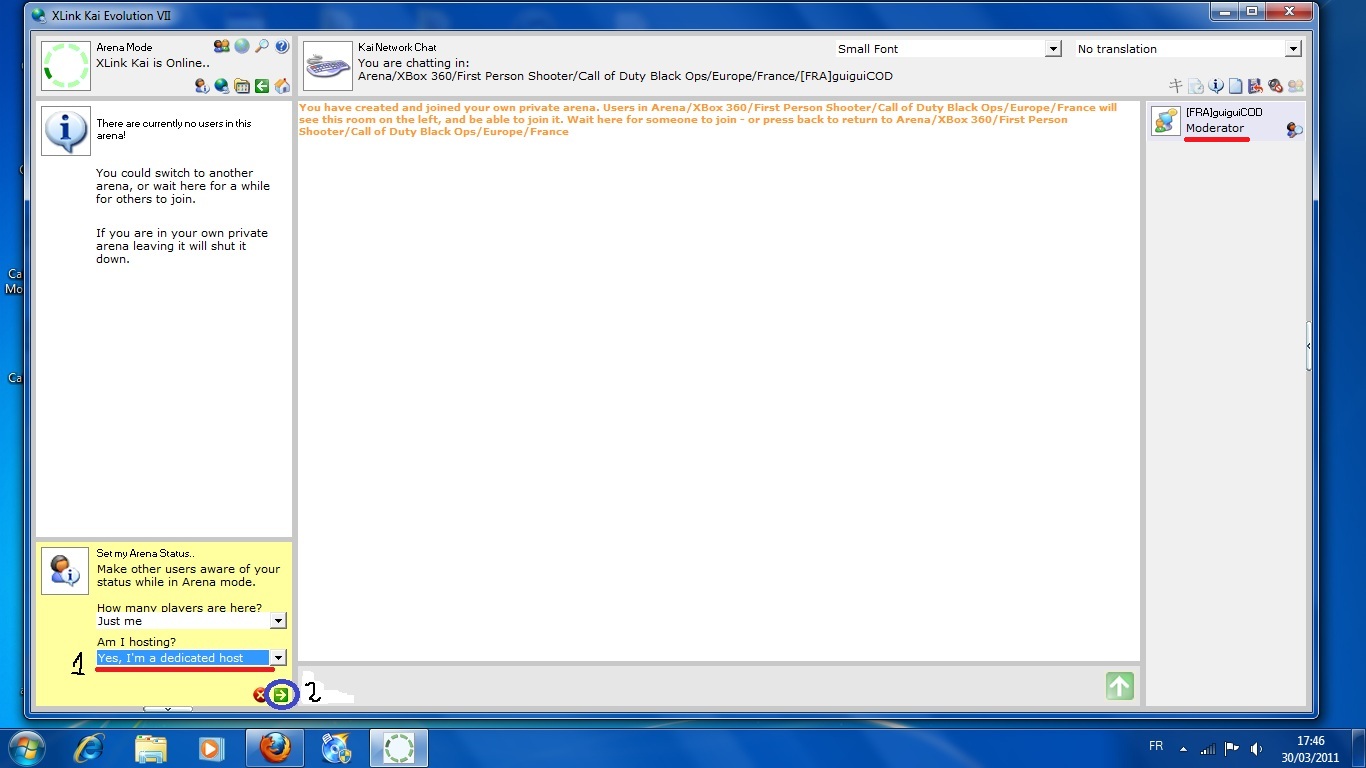Open the magnifying glass search icon
Screen dimensions: 1366x768
tap(262, 46)
